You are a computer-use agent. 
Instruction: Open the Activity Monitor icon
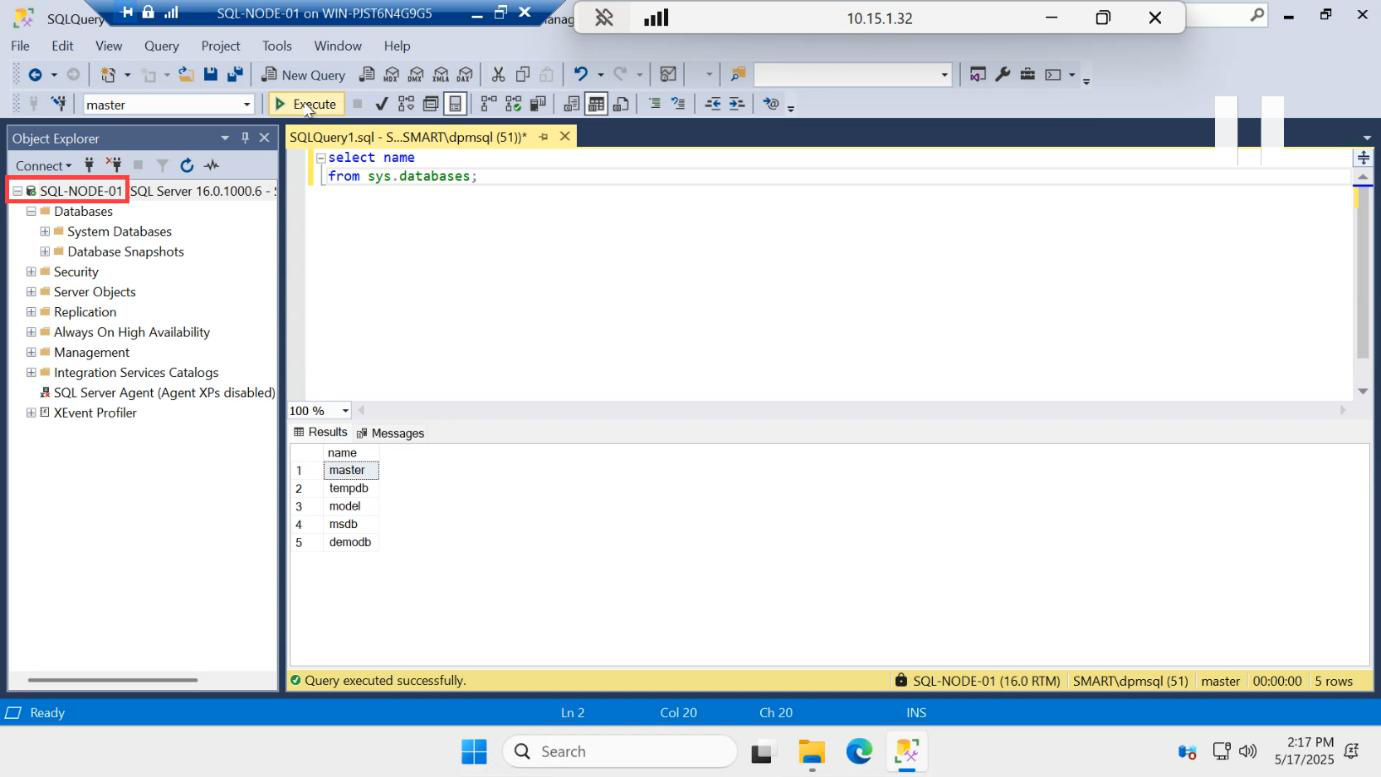[x=668, y=74]
